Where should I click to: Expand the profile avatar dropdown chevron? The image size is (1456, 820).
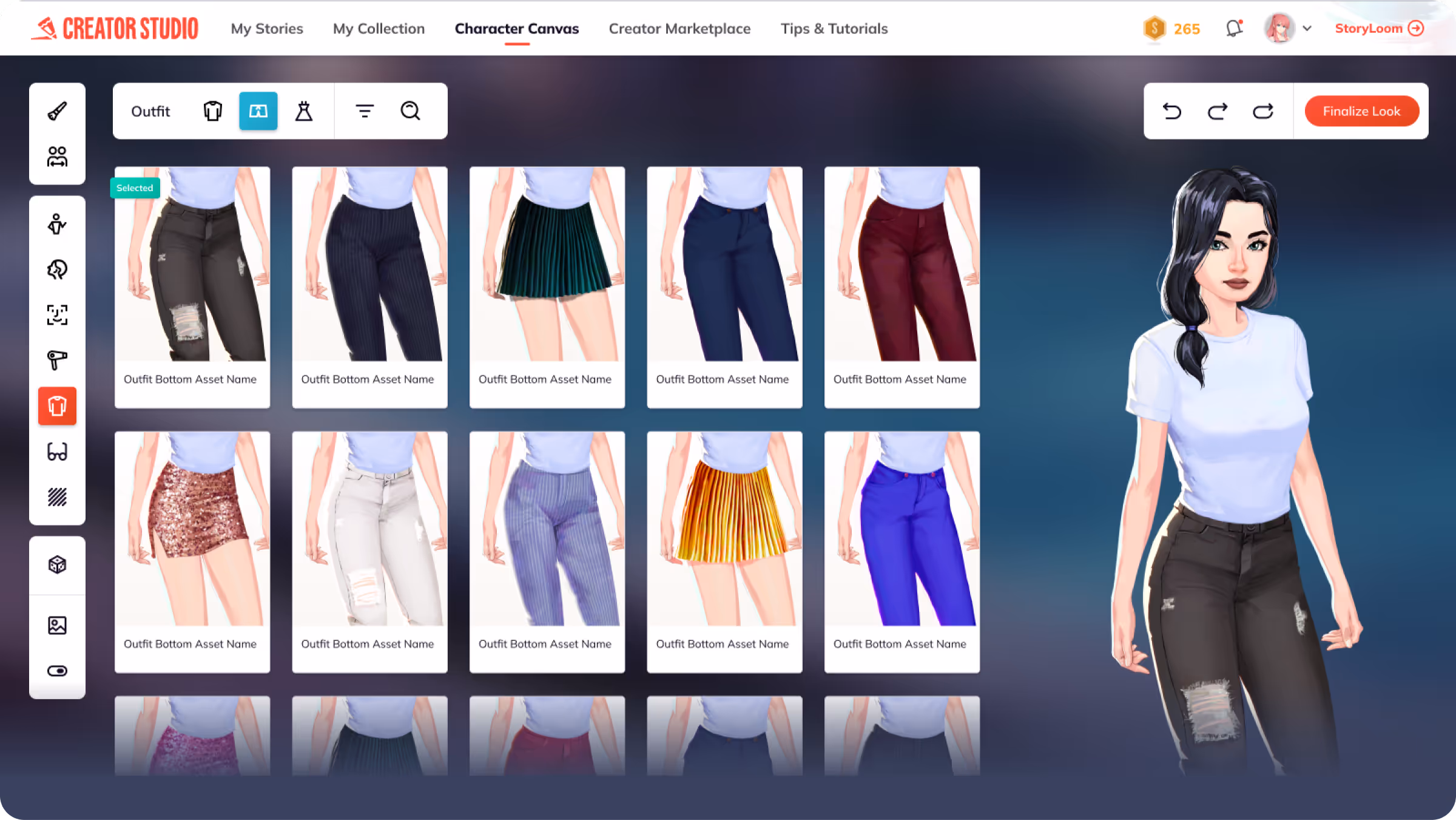(x=1307, y=29)
